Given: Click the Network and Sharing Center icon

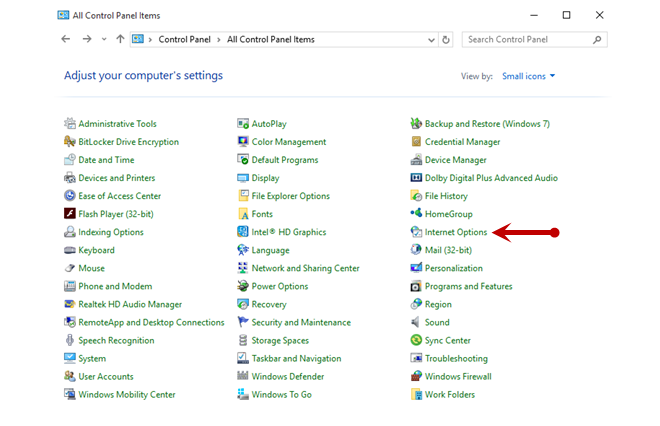Looking at the screenshot, I should 243,268.
